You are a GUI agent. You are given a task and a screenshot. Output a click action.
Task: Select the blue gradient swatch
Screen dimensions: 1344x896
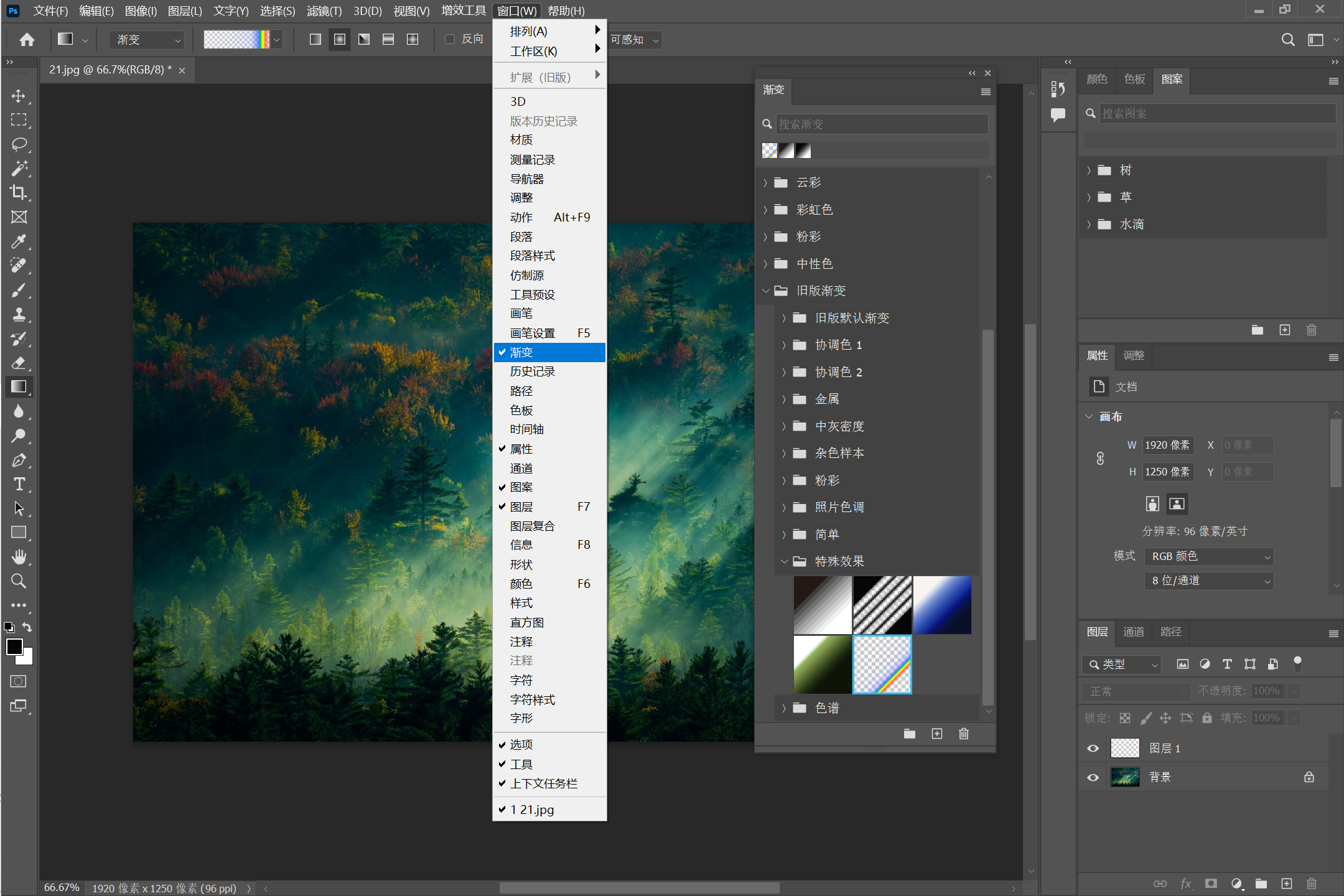pos(942,605)
